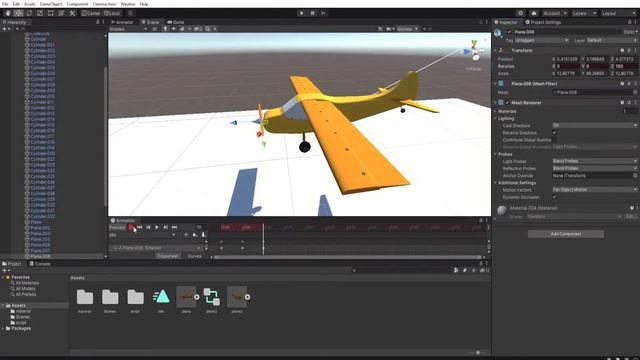This screenshot has width=640, height=360.
Task: Open the script folder in Assets
Action: pos(136,298)
